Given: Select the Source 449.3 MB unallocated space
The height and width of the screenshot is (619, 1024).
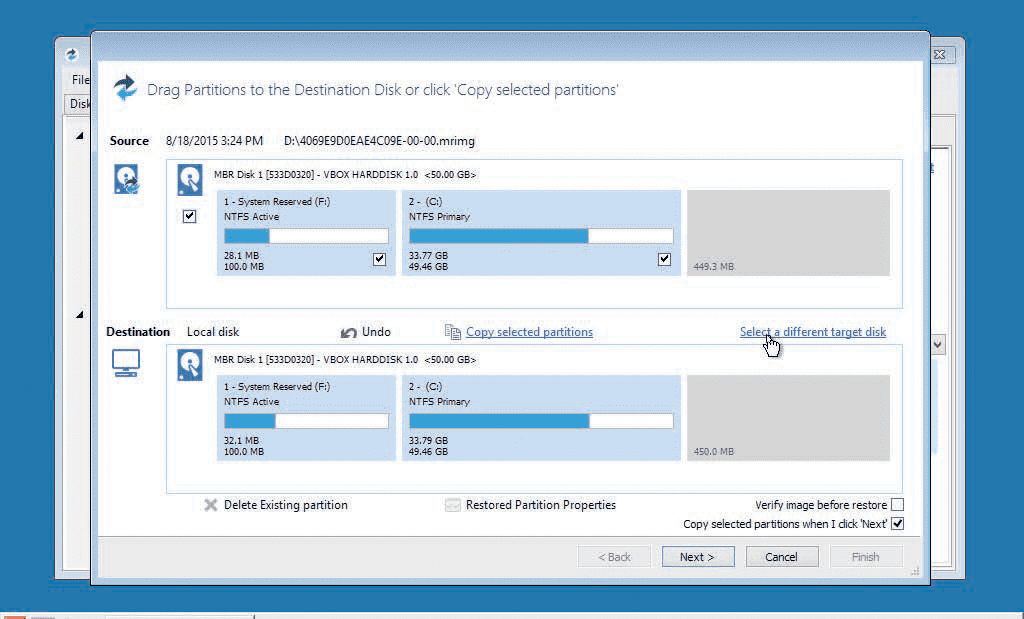Looking at the screenshot, I should coord(788,232).
